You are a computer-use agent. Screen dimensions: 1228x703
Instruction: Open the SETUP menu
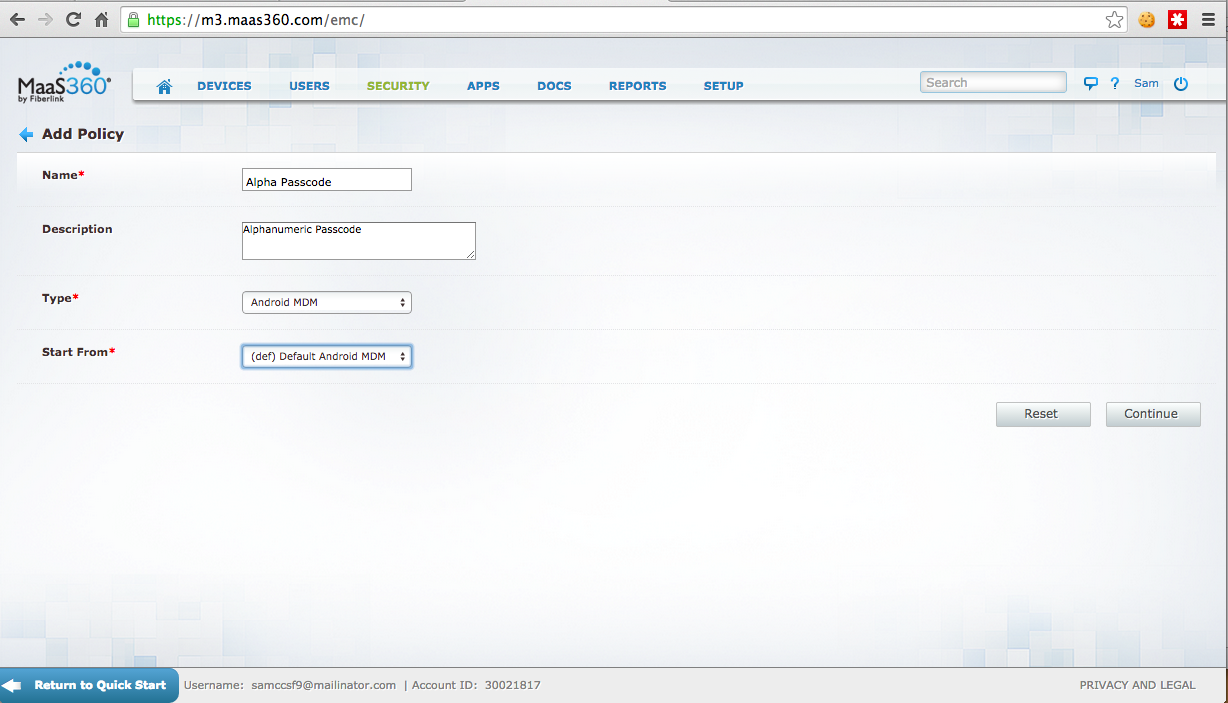tap(723, 86)
